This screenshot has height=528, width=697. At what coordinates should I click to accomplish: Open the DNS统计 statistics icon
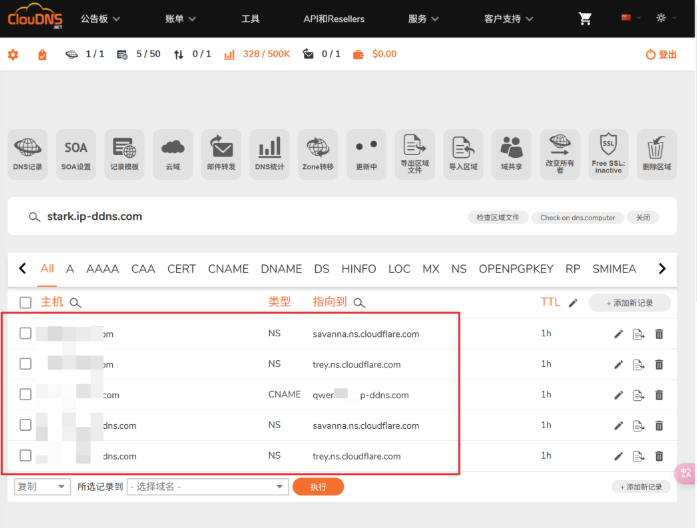pyautogui.click(x=270, y=154)
